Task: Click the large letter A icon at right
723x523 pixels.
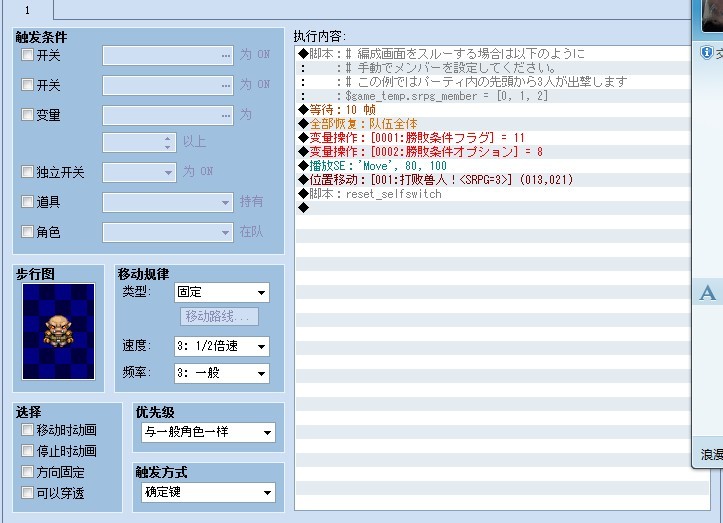Action: (x=708, y=293)
